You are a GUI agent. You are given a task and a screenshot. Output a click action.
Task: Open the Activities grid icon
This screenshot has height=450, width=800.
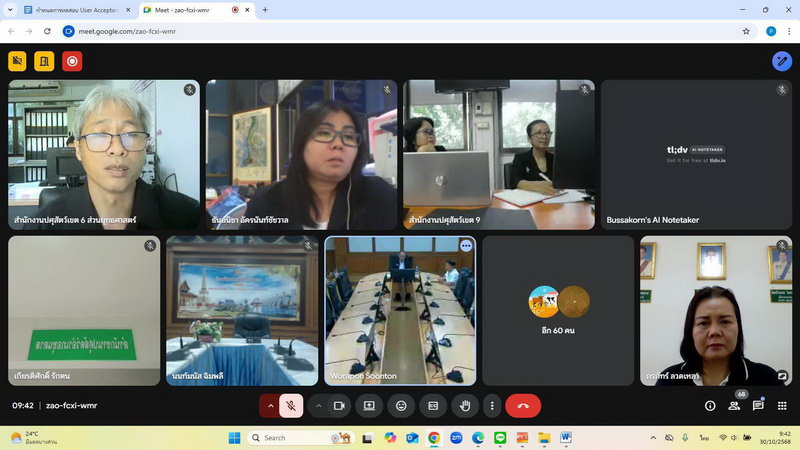(782, 406)
